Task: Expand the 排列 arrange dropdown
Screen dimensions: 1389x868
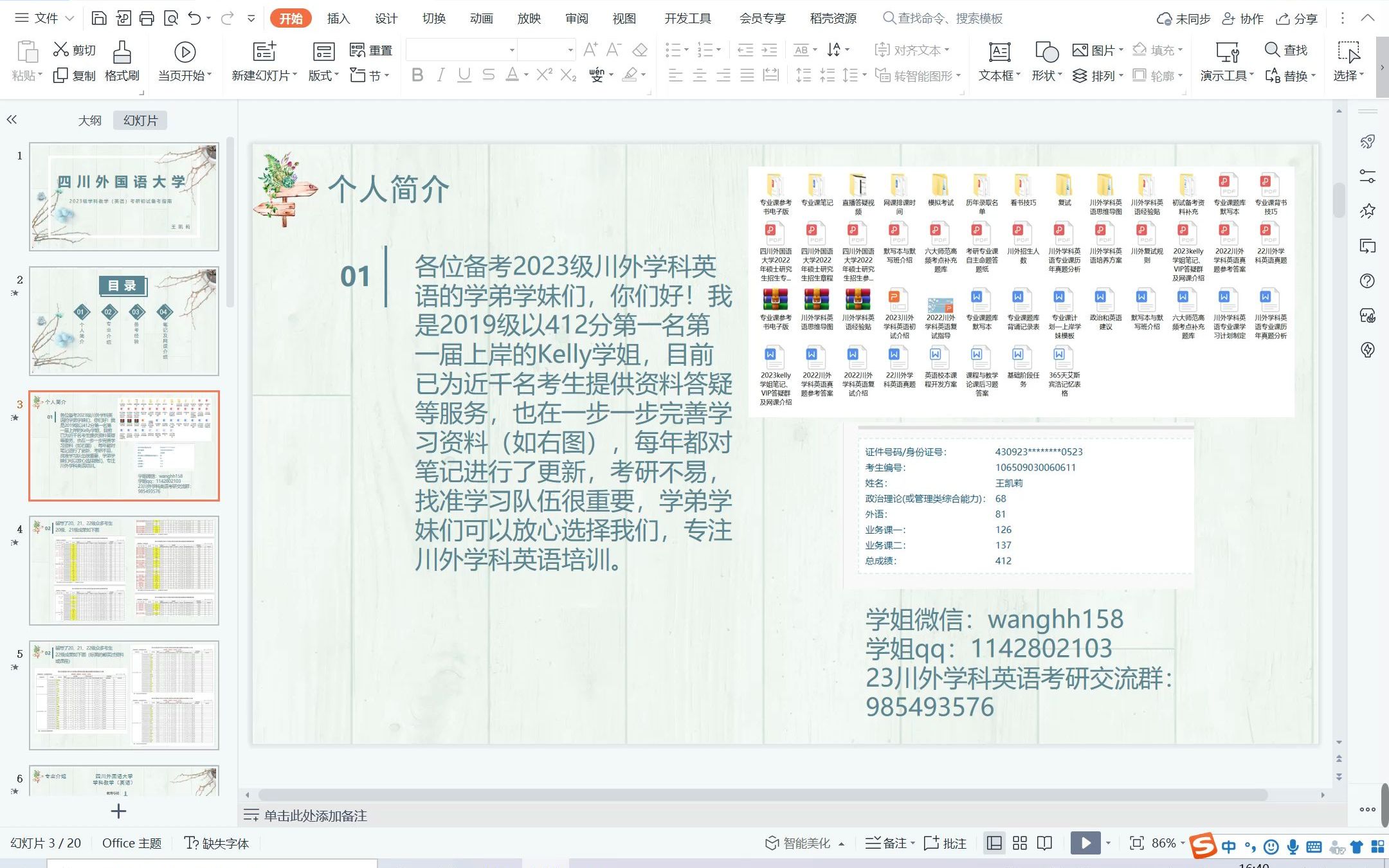Action: (1098, 75)
